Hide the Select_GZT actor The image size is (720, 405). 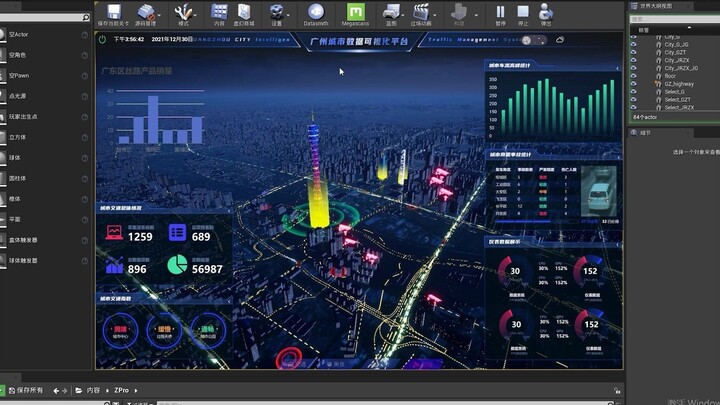[x=634, y=99]
